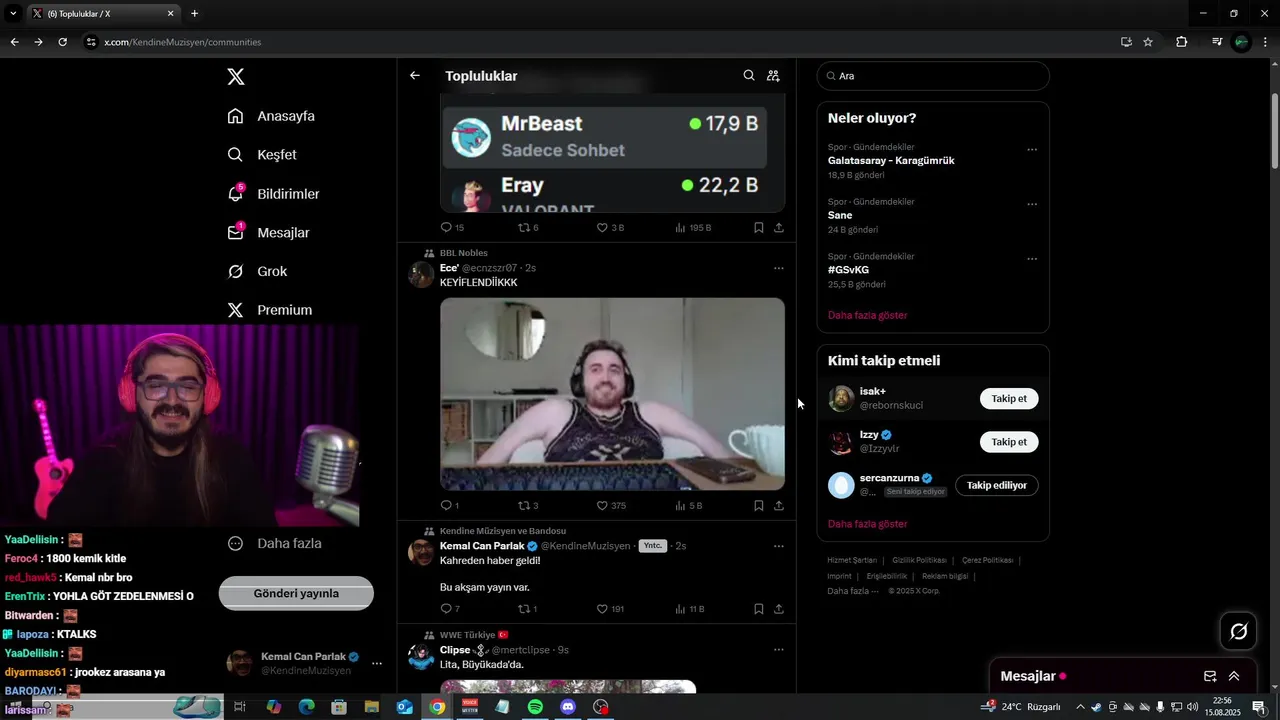
Task: Follow Izzy with Takip et
Action: (1009, 442)
